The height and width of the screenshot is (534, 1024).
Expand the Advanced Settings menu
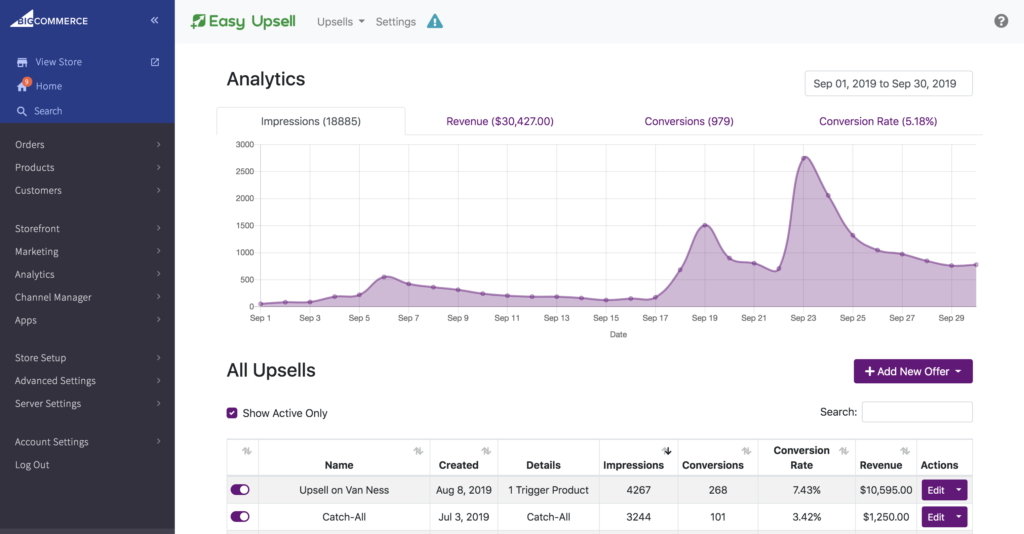click(88, 381)
